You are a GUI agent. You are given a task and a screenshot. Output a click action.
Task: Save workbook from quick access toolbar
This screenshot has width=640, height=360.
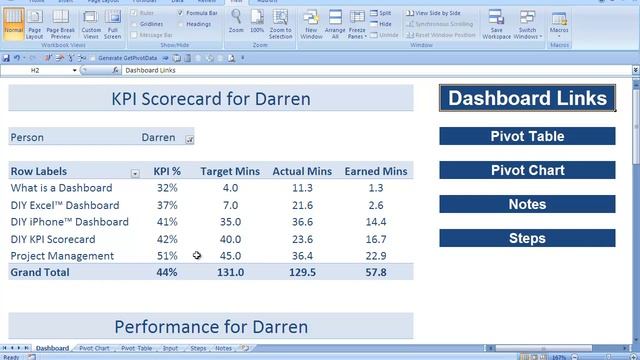click(6, 58)
